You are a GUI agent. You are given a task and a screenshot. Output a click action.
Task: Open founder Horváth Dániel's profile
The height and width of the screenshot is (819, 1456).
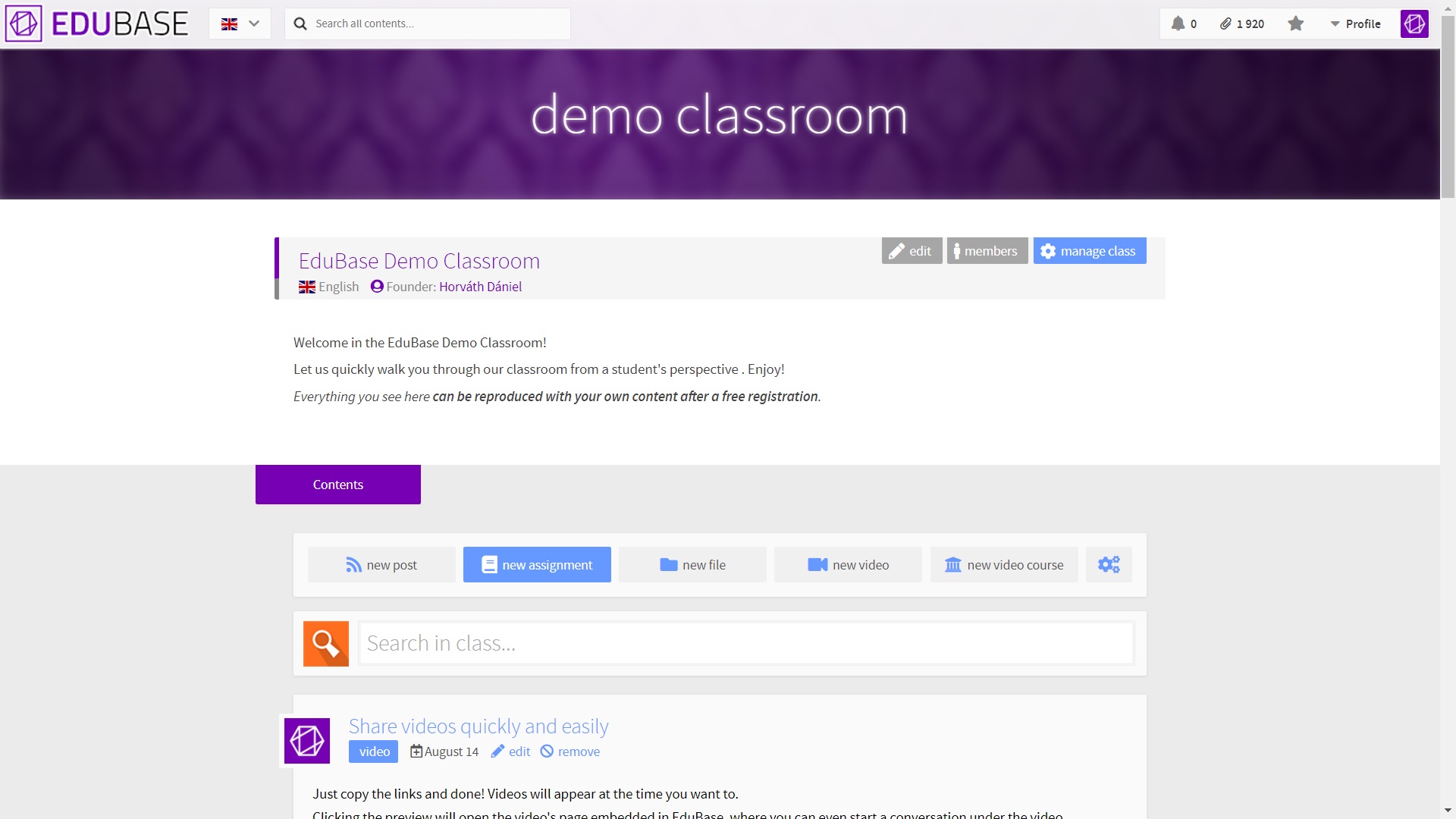pos(479,287)
